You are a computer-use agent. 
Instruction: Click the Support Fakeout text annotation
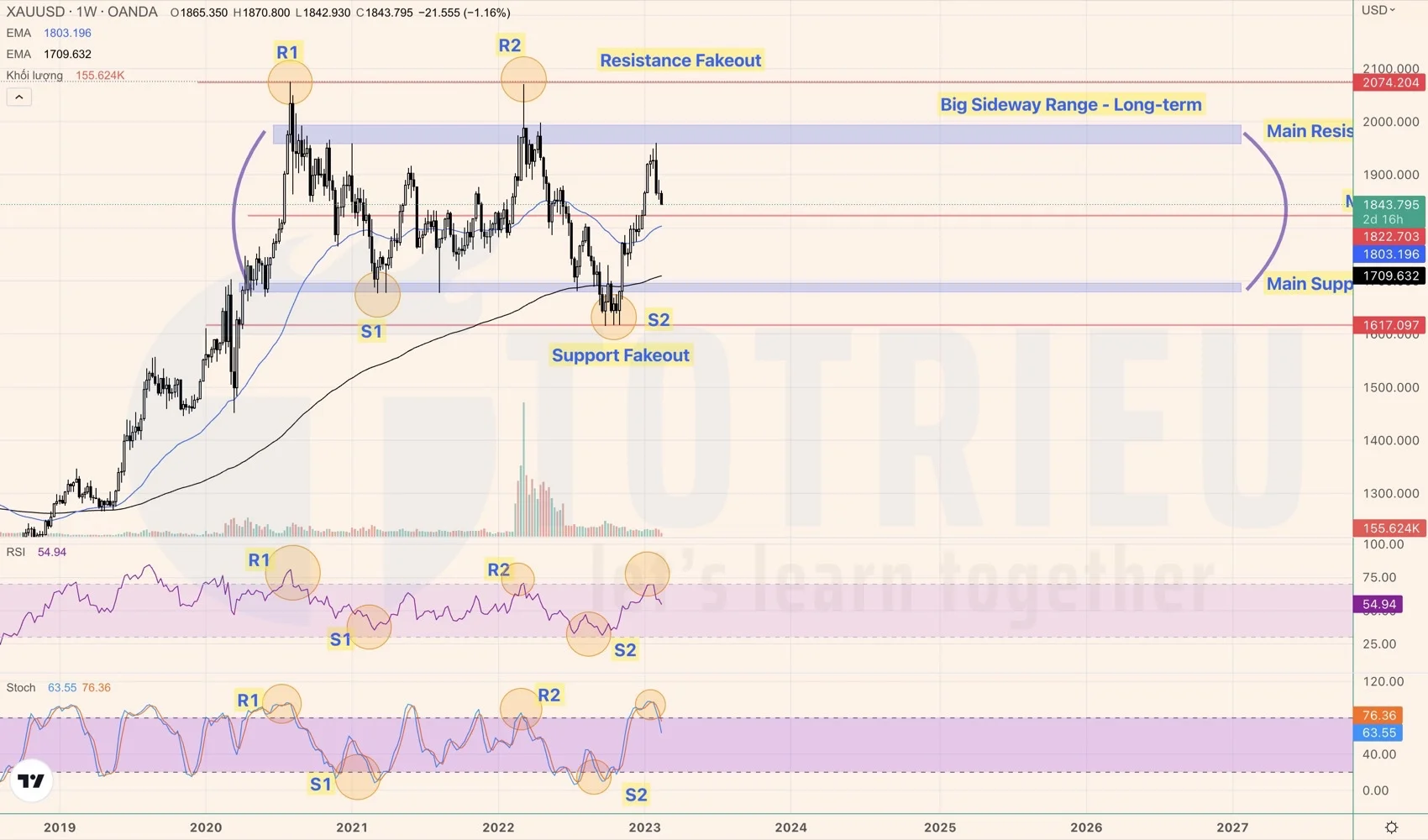click(x=620, y=355)
